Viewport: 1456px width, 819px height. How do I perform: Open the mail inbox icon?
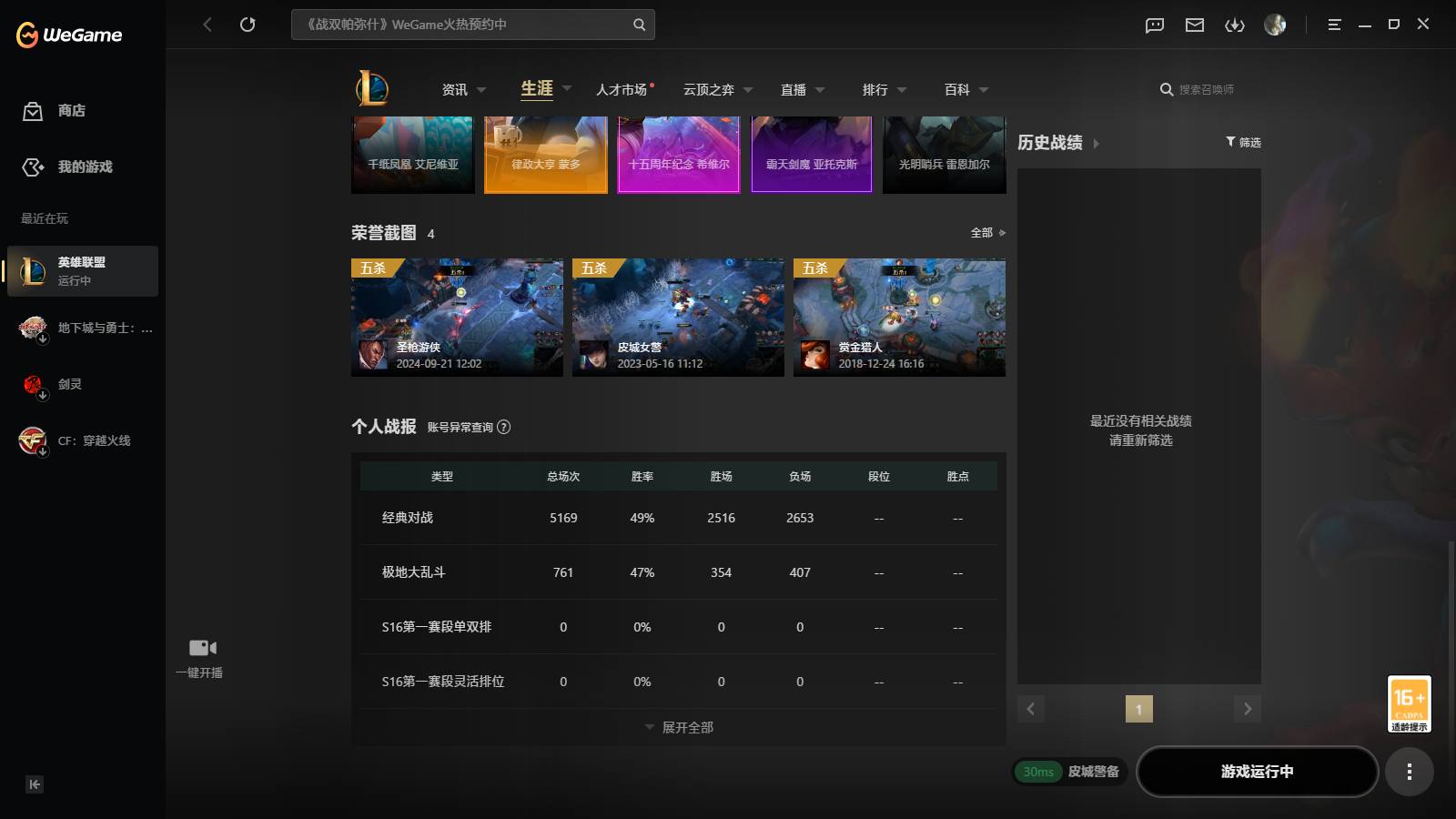[1195, 25]
